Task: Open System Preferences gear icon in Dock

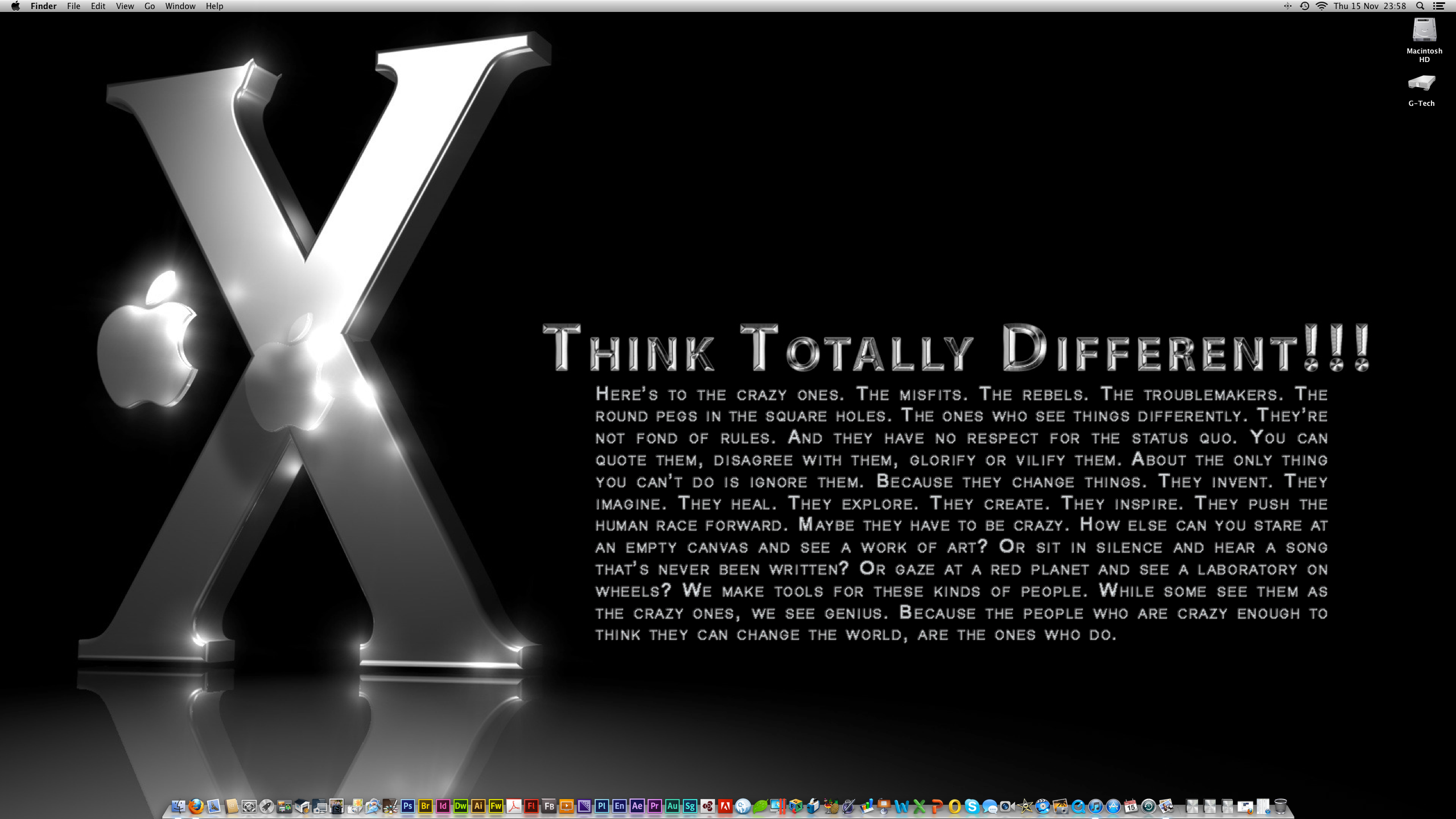Action: coord(249,806)
